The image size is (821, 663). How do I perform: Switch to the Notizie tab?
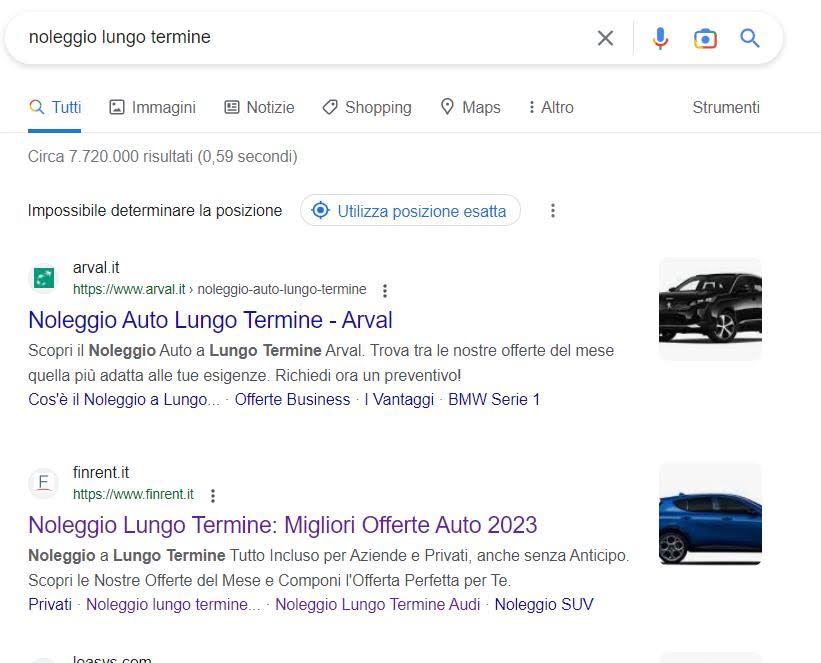pos(259,107)
